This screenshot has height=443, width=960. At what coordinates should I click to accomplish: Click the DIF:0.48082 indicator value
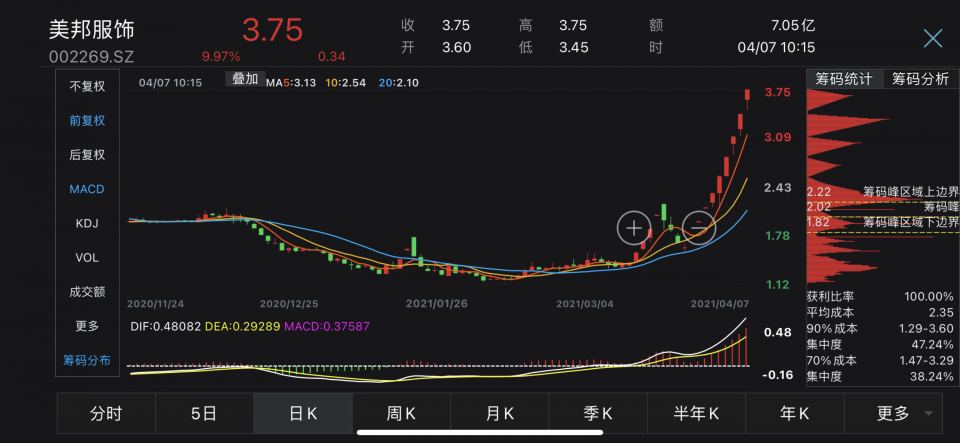click(165, 326)
